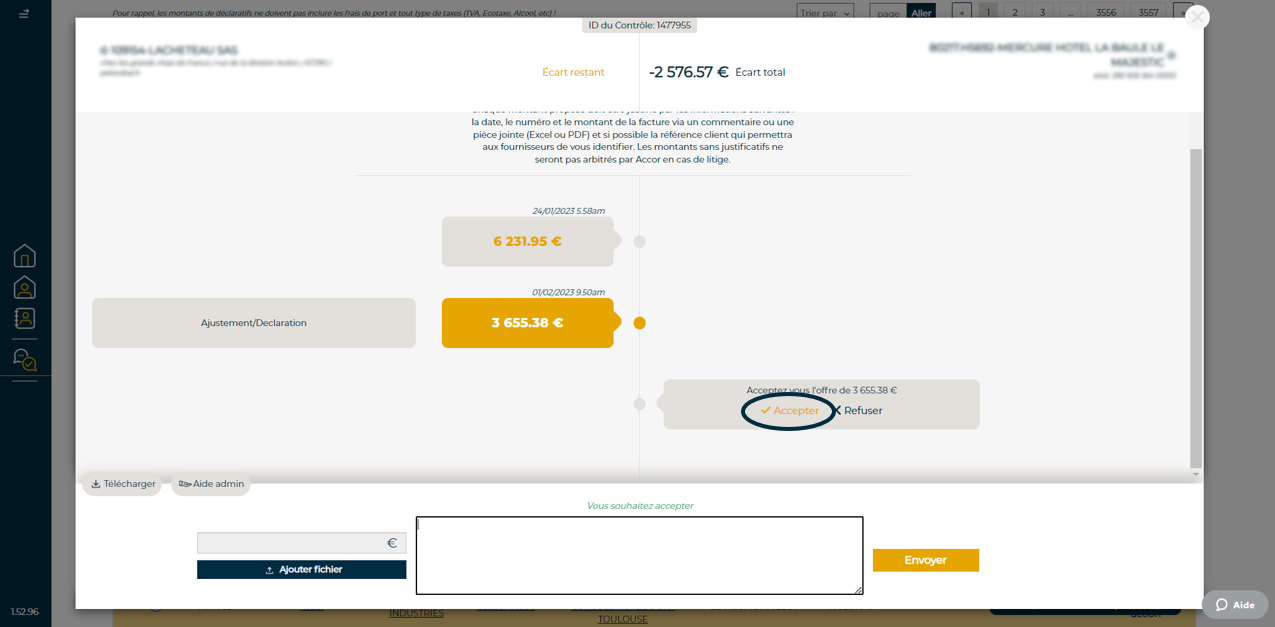Click the ID du Contrôle: 1477955 label
Screen dimensions: 1275x627
(x=640, y=25)
